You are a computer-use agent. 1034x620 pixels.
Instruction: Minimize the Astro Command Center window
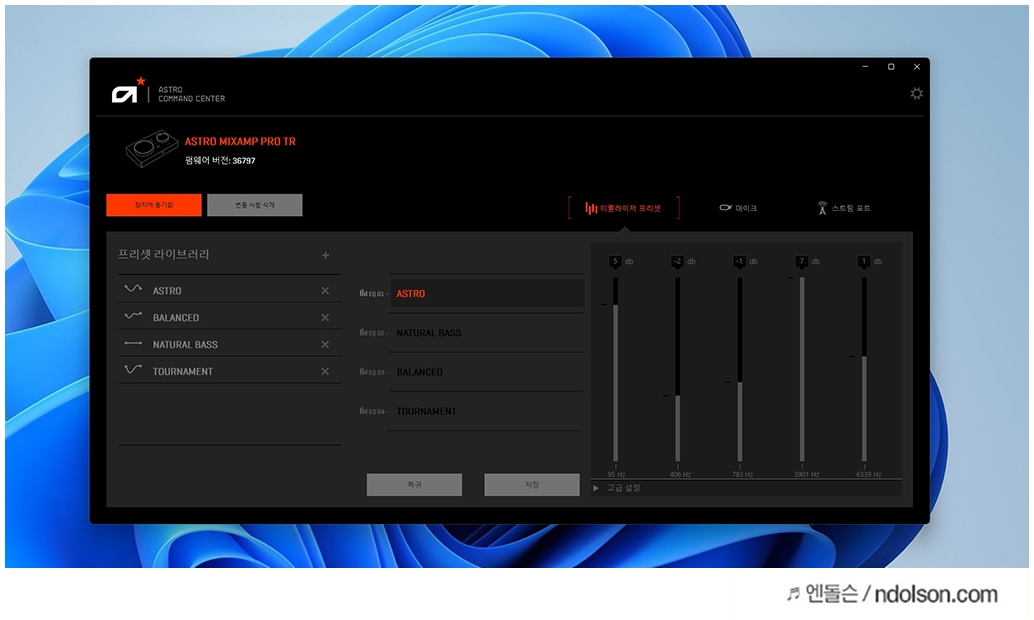865,67
